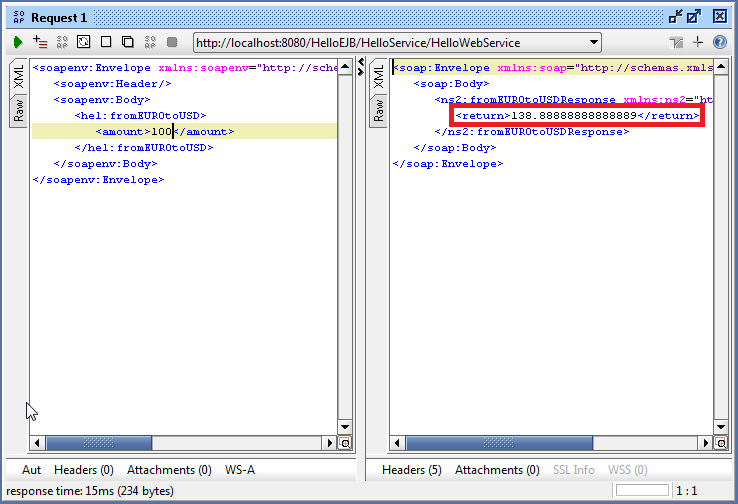
Task: Select the request XML side tab
Action: tap(19, 77)
